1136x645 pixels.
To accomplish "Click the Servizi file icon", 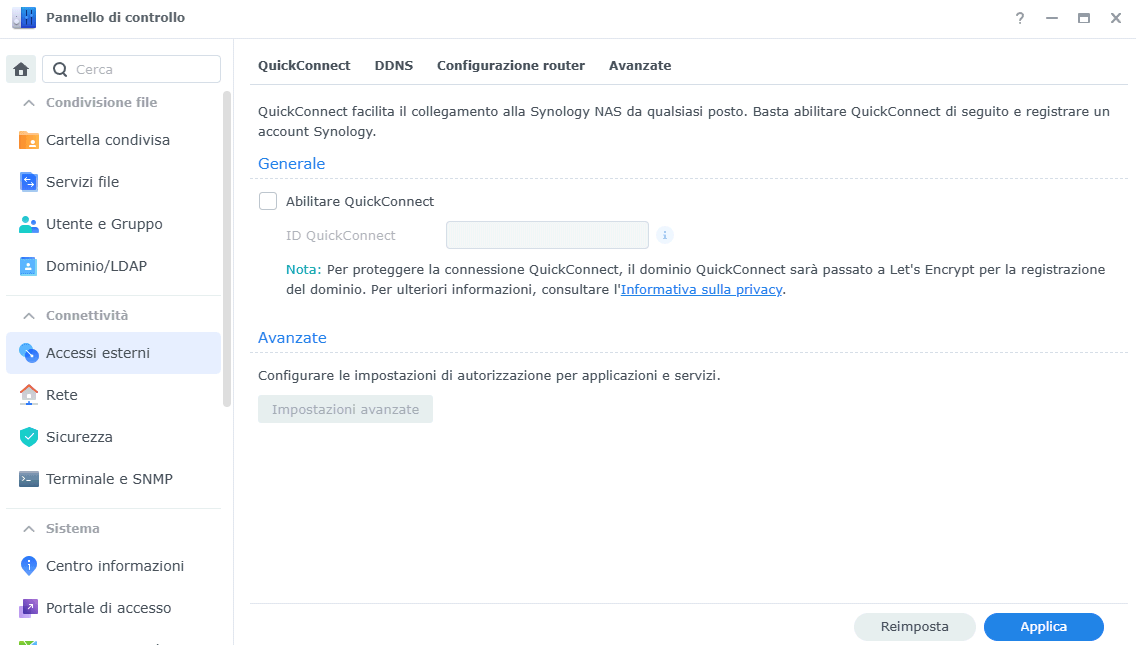I will (28, 182).
